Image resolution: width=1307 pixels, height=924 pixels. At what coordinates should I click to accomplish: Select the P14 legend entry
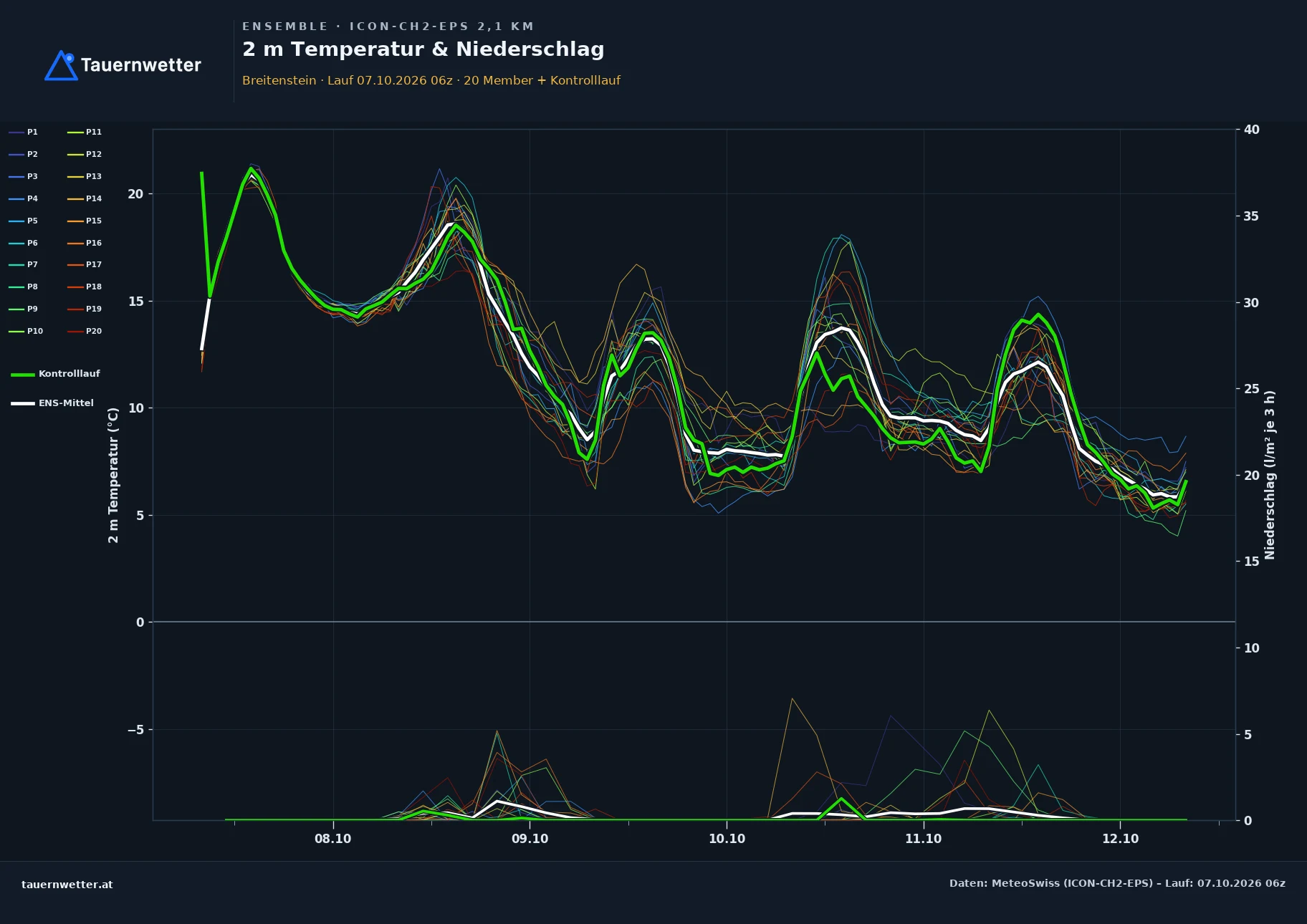[x=85, y=198]
